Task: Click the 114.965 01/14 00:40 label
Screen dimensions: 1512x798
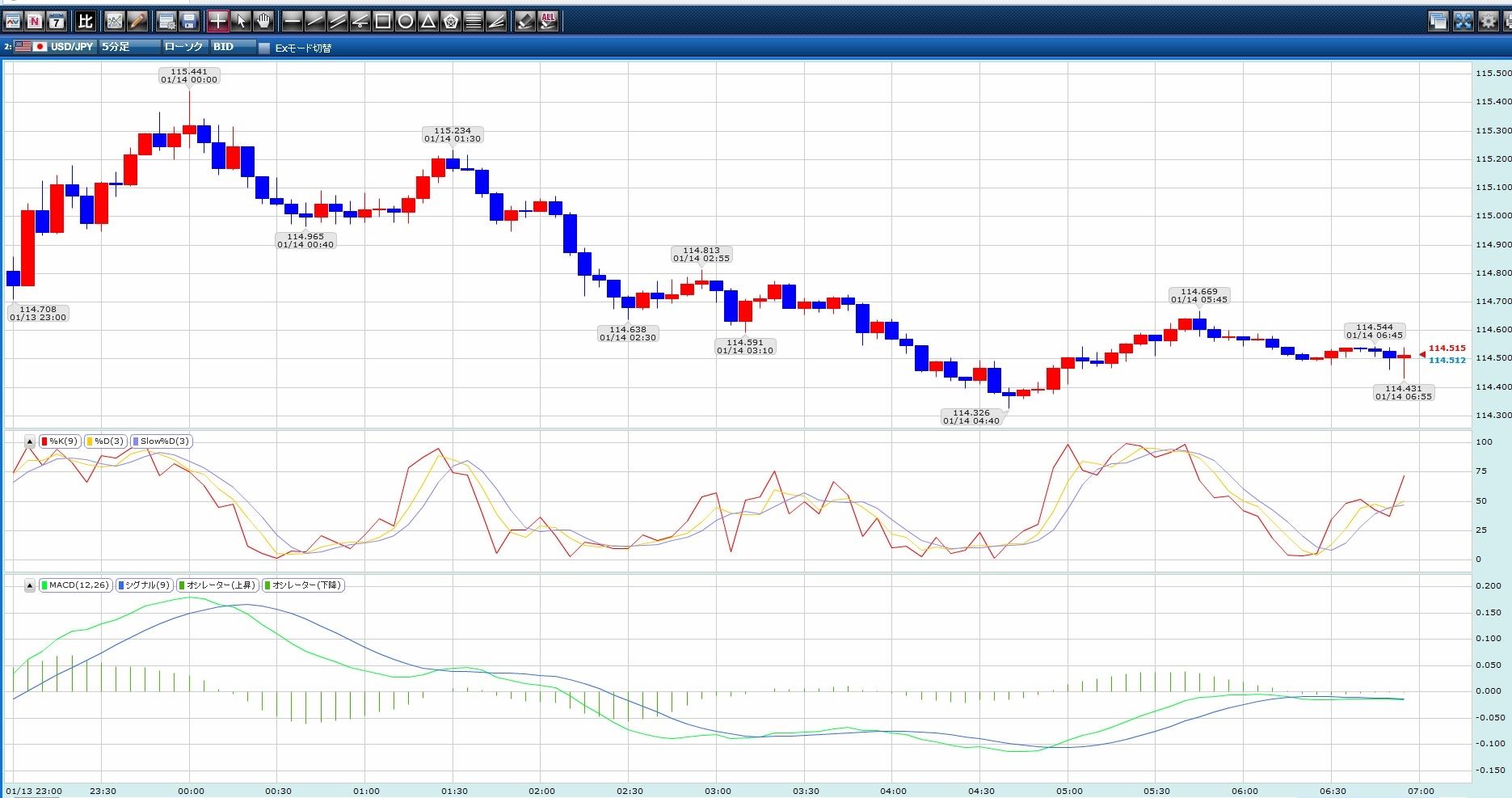Action: tap(305, 241)
